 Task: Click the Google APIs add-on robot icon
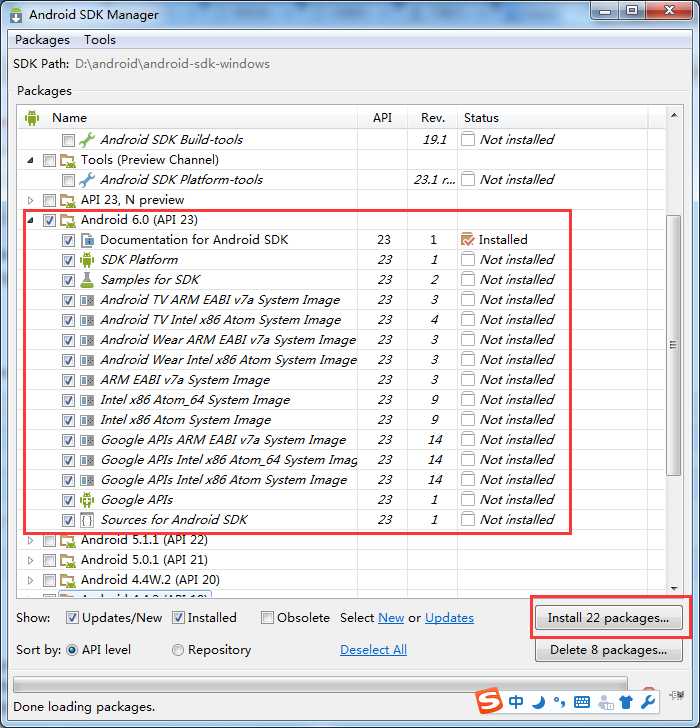(87, 500)
